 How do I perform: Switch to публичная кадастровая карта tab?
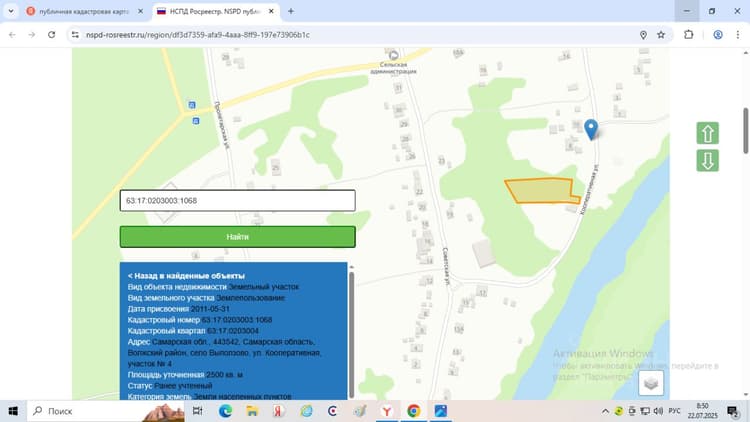coord(85,11)
